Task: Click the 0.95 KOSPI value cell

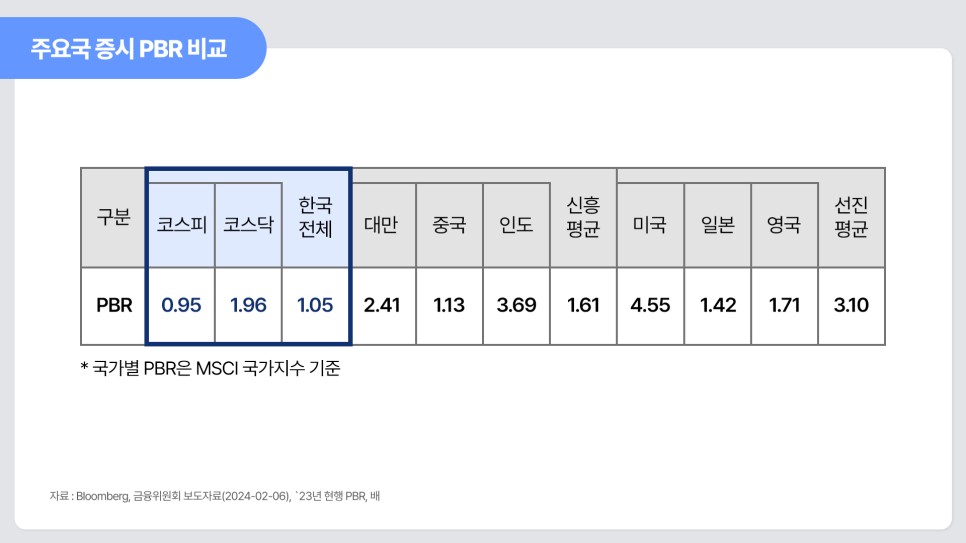Action: (x=181, y=306)
